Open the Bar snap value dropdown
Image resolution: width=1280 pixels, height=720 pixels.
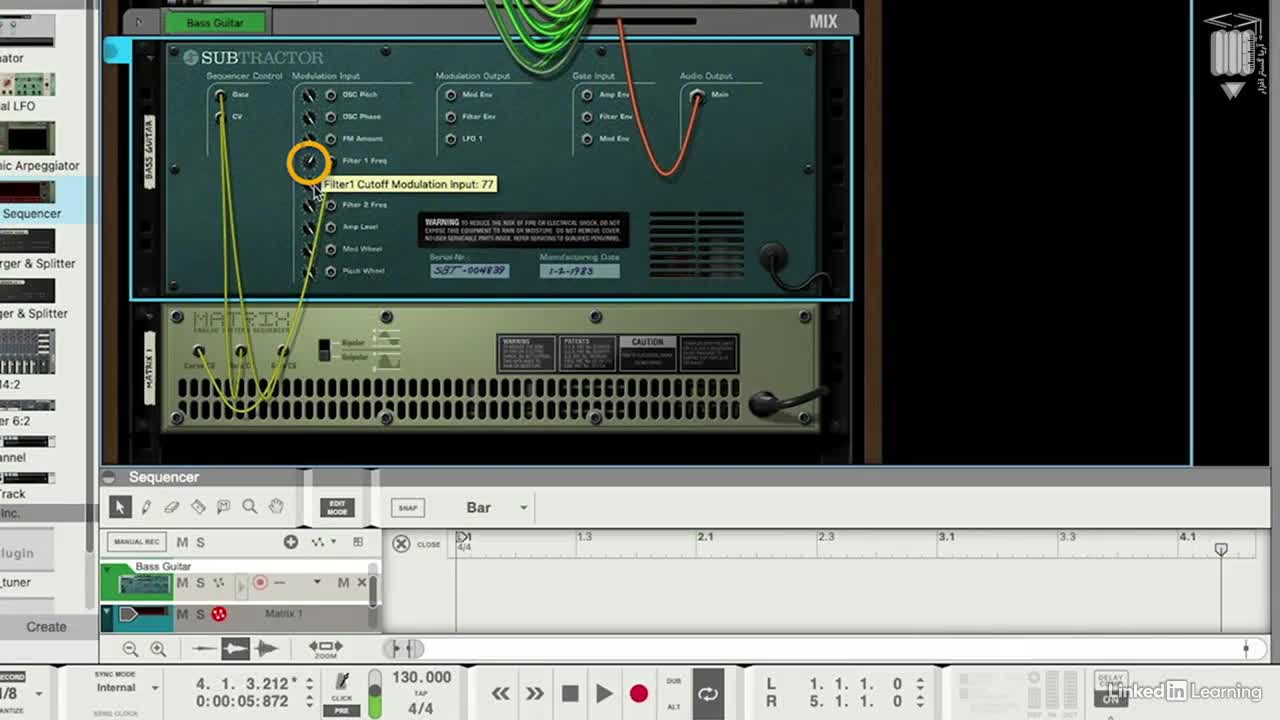(x=497, y=508)
